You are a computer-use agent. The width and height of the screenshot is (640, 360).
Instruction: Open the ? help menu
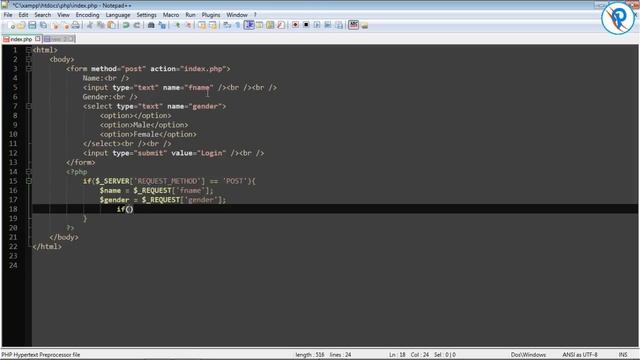(255, 15)
